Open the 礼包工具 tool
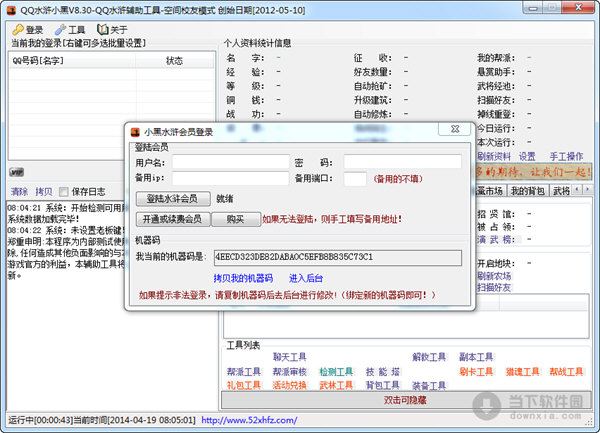The width and height of the screenshot is (600, 433). pos(244,385)
